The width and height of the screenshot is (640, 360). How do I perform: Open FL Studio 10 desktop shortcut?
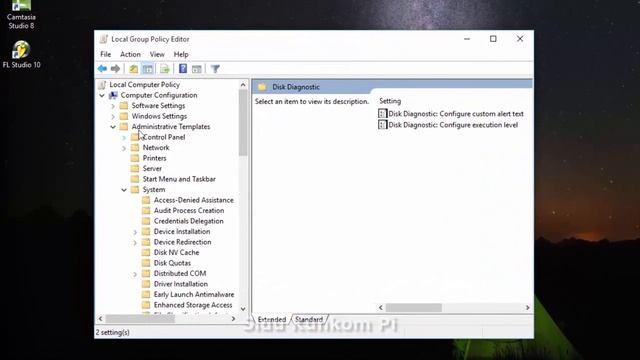[x=21, y=54]
